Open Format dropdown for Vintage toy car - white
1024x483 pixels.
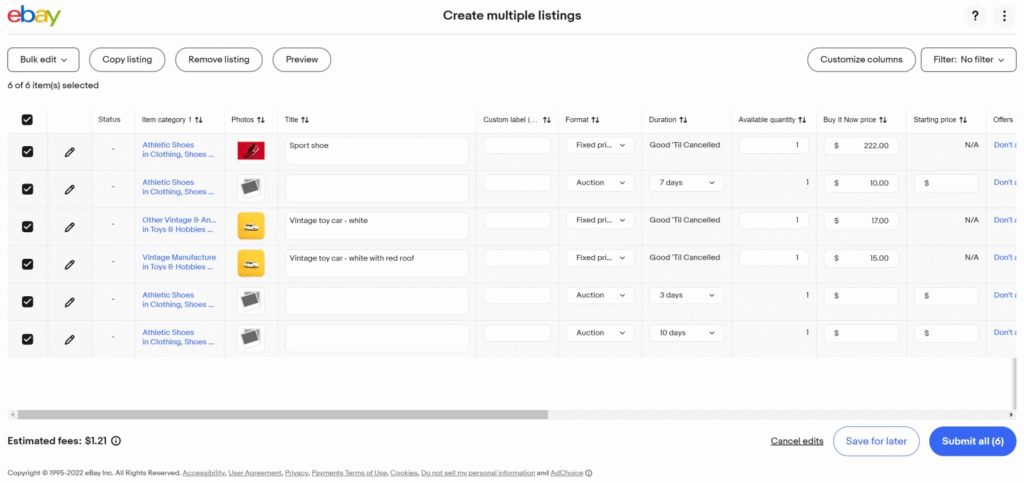(x=600, y=221)
